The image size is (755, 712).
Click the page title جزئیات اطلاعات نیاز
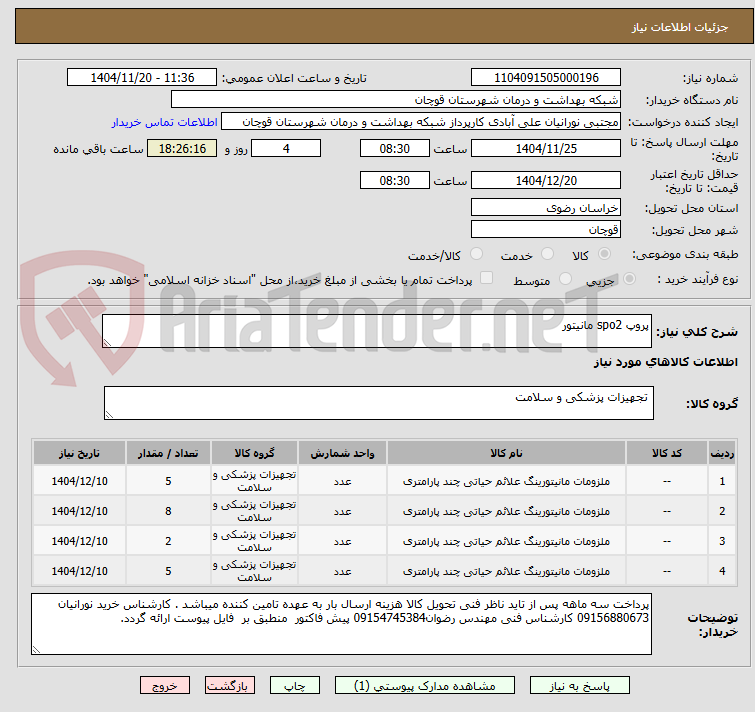pyautogui.click(x=679, y=27)
